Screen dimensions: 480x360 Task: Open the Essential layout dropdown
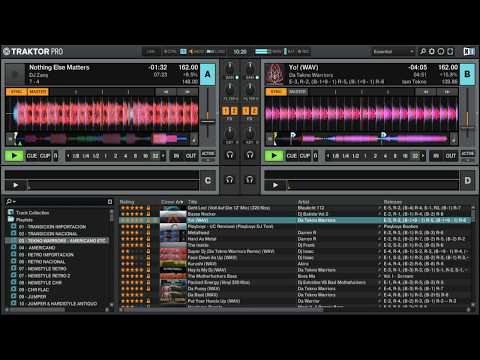click(393, 52)
